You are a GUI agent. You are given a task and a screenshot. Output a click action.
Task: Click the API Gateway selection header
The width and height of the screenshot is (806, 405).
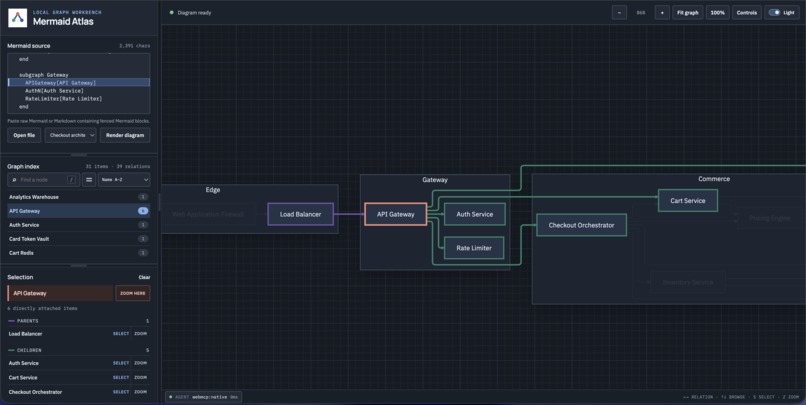60,293
